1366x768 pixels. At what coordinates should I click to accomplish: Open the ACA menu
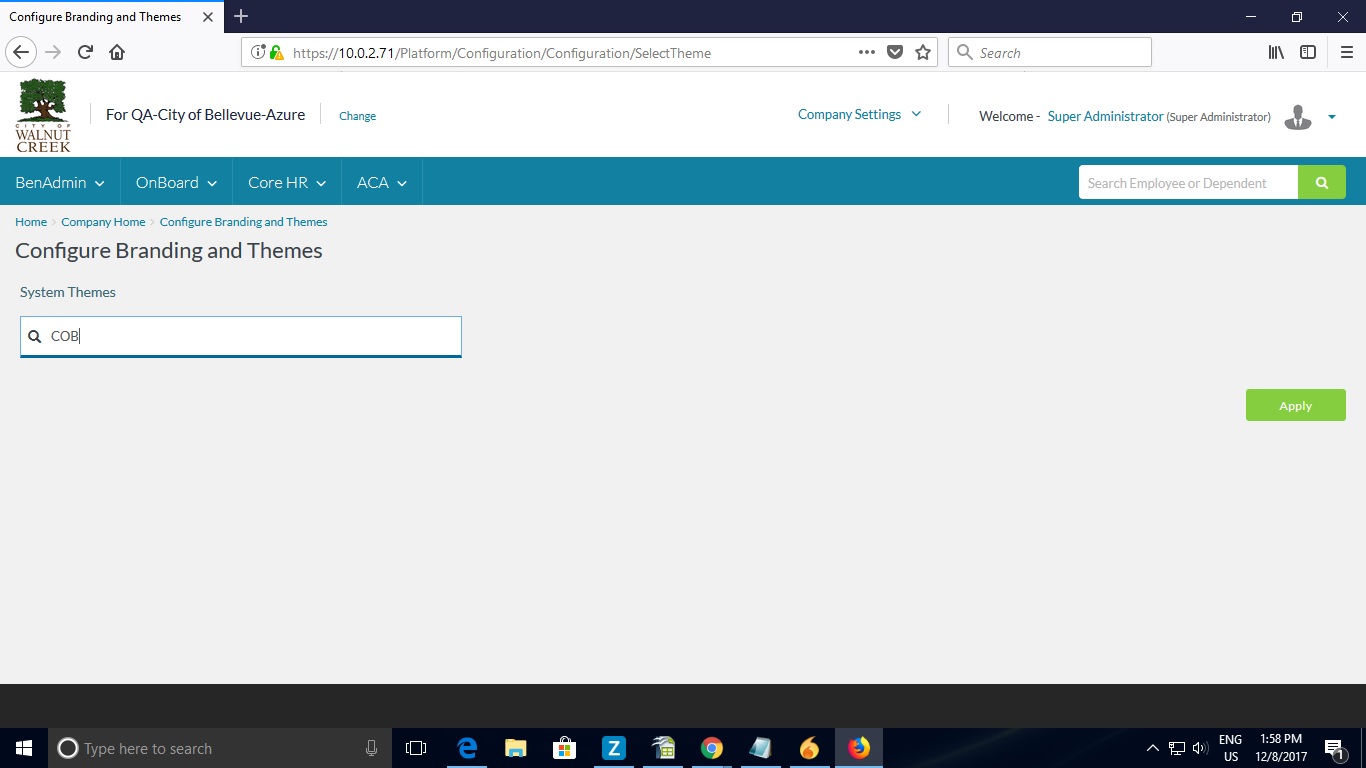(381, 183)
